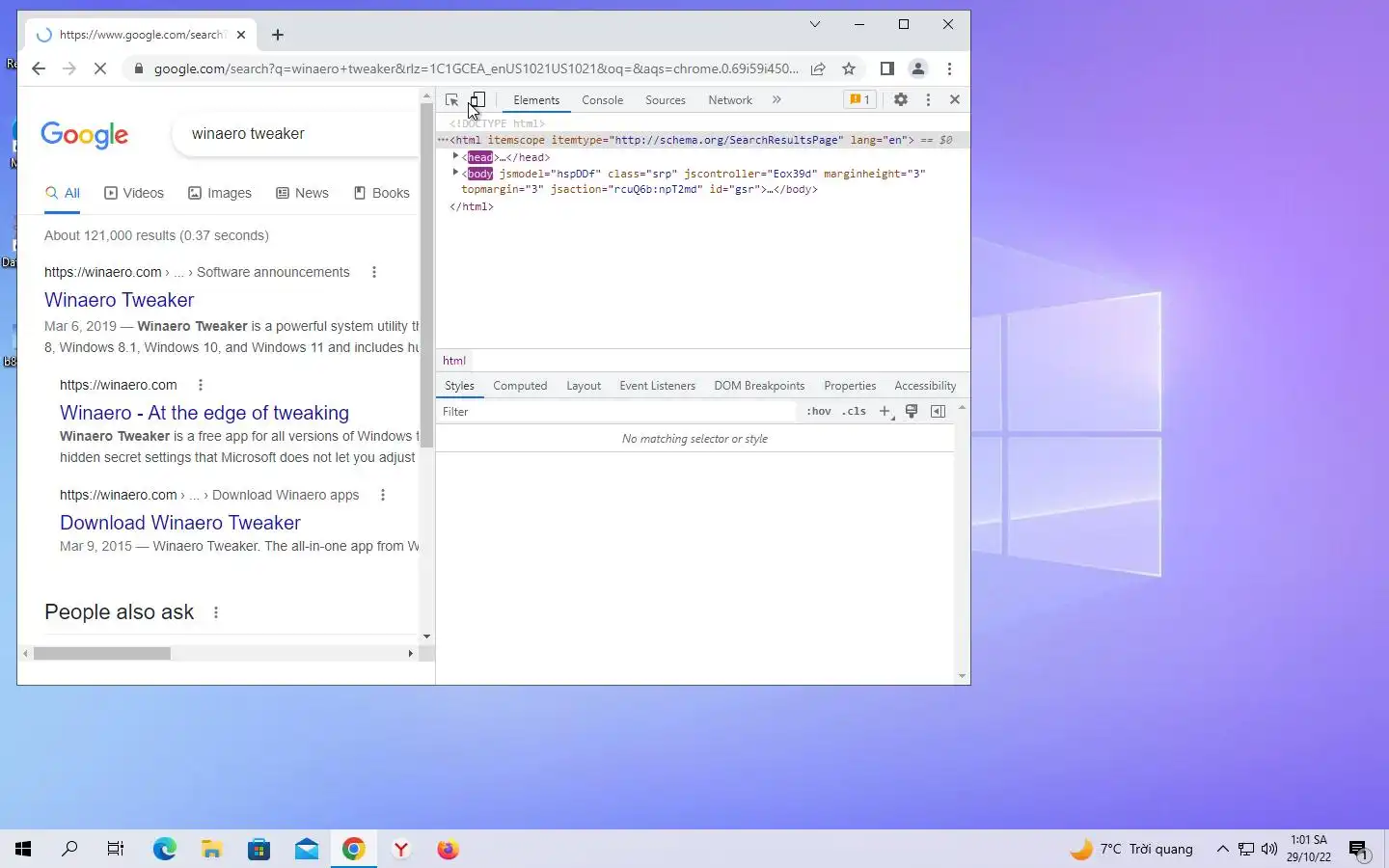This screenshot has width=1389, height=868.
Task: Stop loading the page
Action: [x=100, y=68]
